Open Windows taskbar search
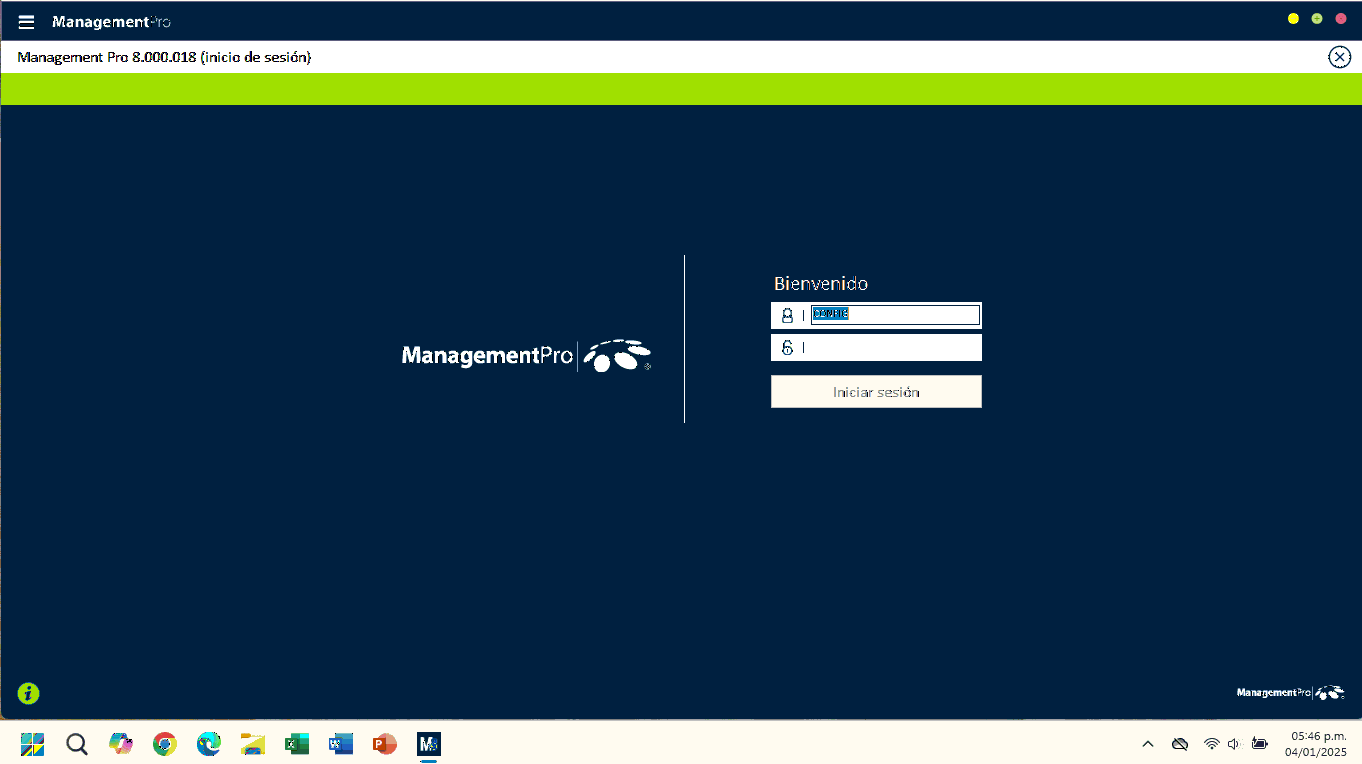 point(77,744)
